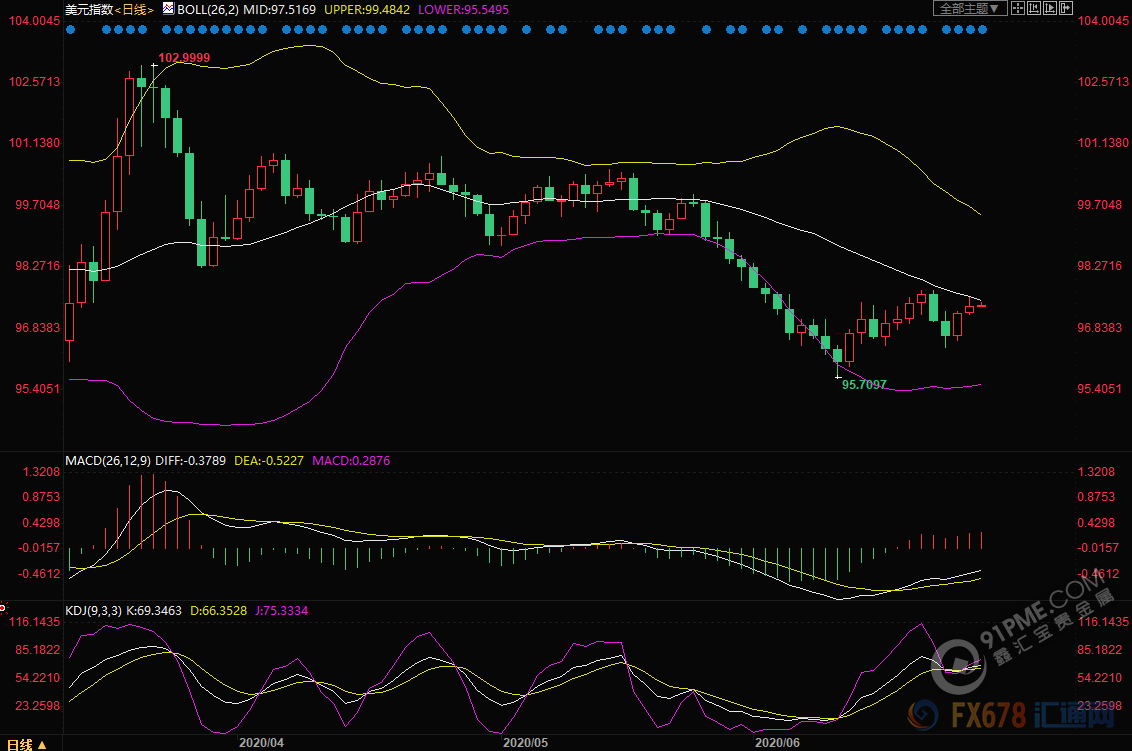Viewport: 1132px width, 751px height.
Task: Click the MACD:0.2876 value
Action: 351,461
